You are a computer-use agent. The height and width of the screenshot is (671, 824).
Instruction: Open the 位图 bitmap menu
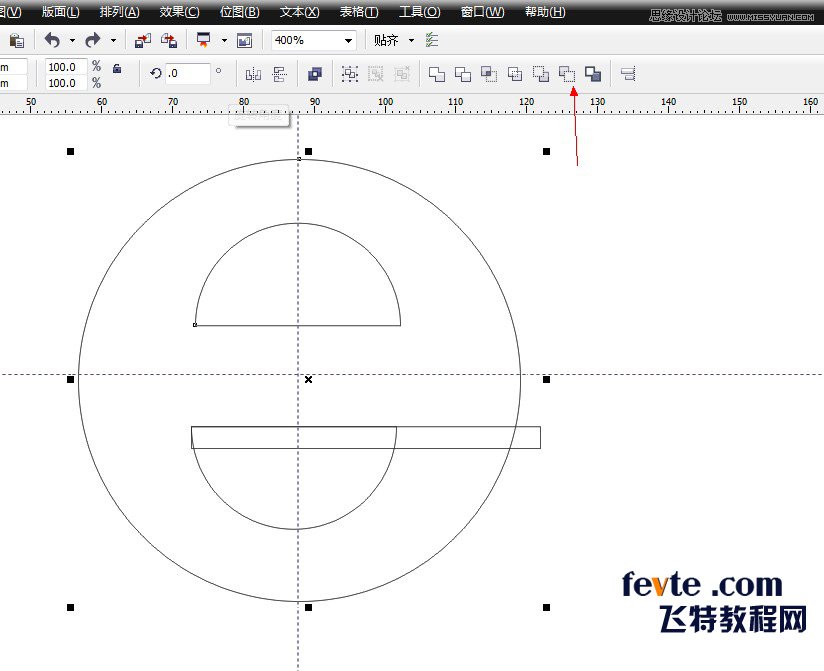[x=238, y=12]
